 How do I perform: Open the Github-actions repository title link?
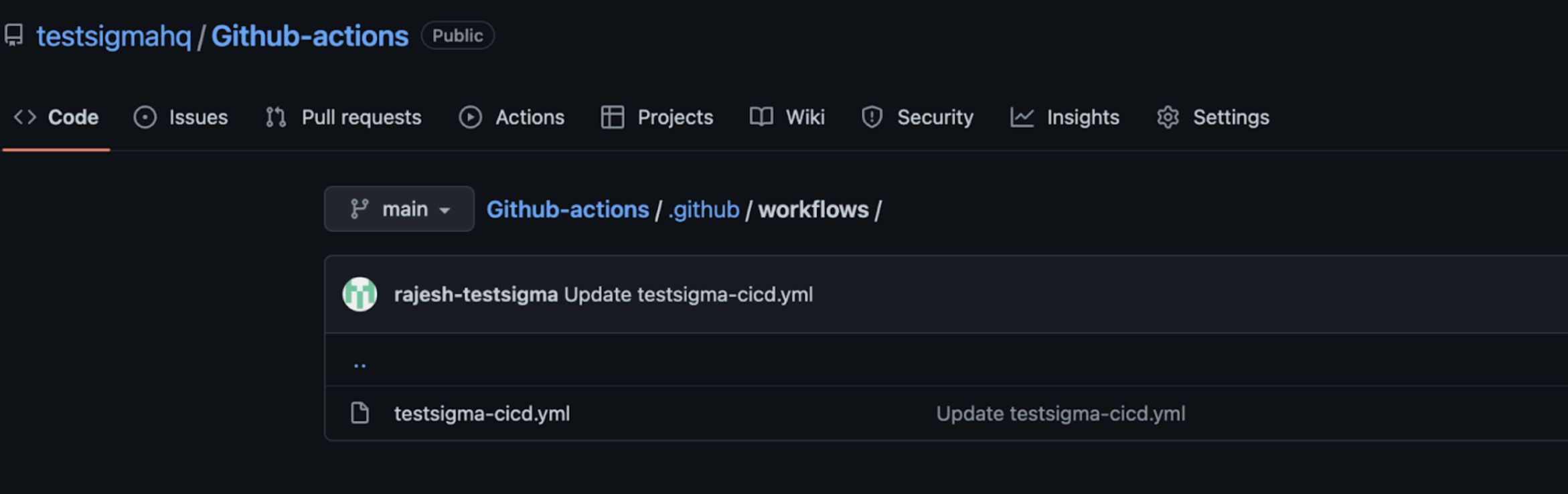[x=310, y=36]
